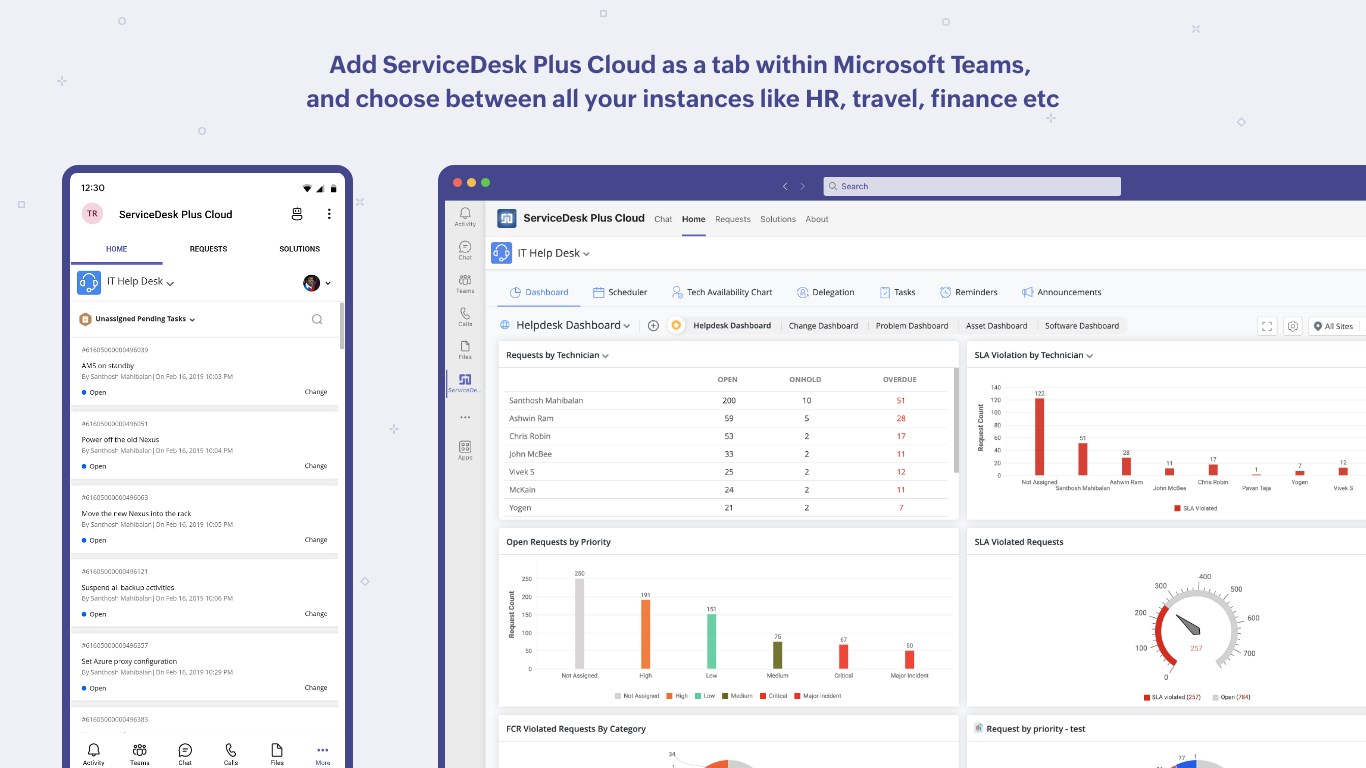This screenshot has width=1366, height=768.
Task: Tap the mobile REQUESTS tab
Action: pos(208,249)
